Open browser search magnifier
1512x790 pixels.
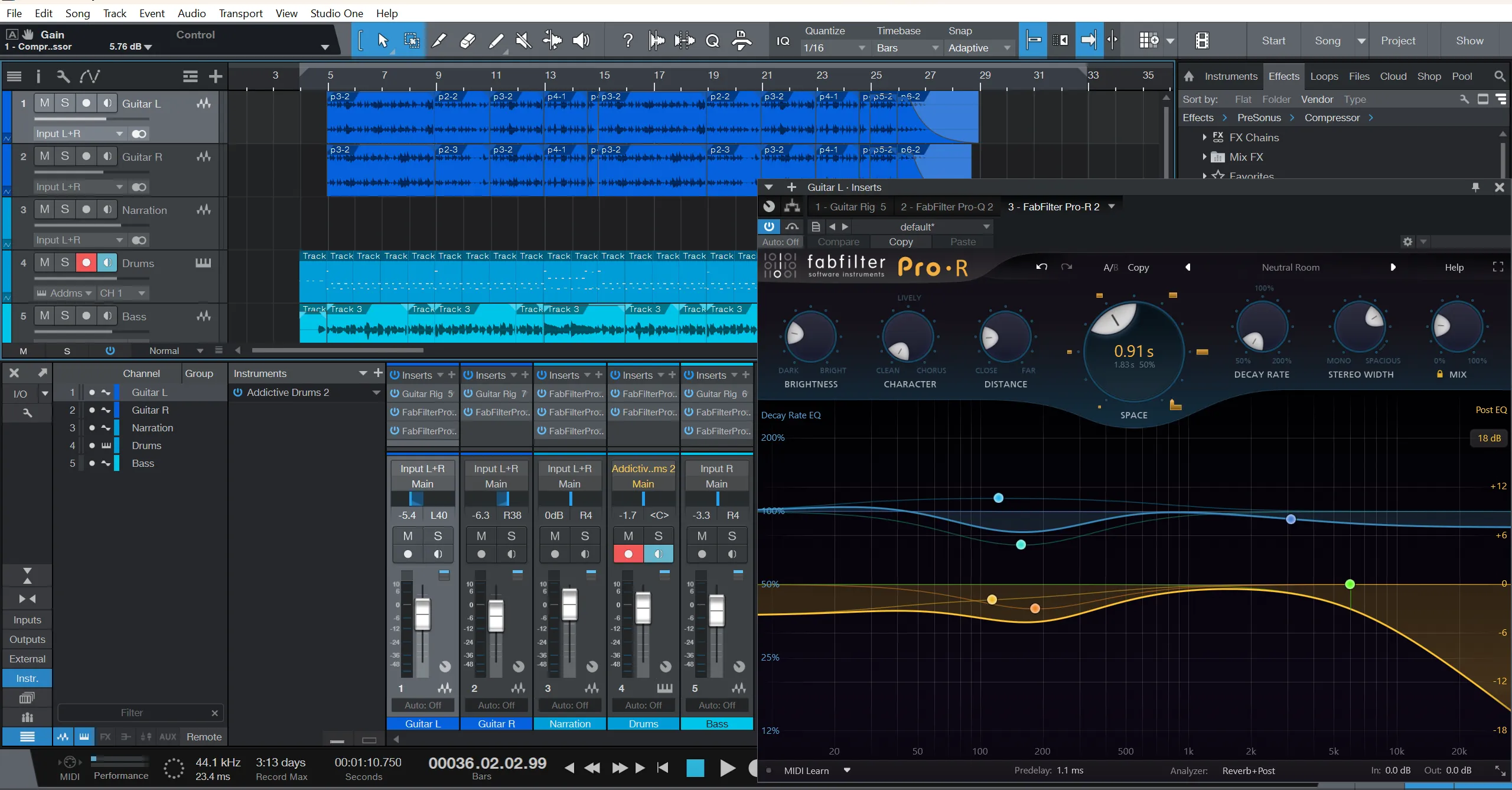click(1499, 76)
